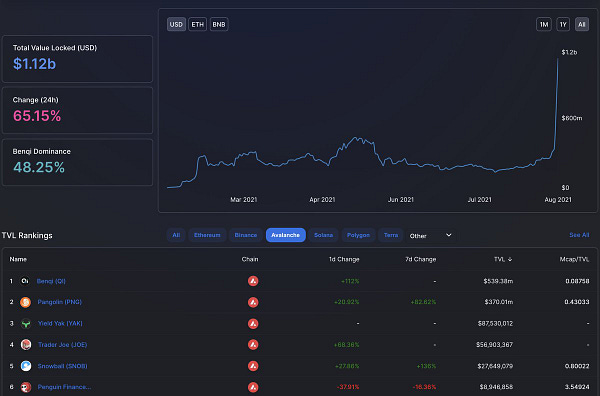Click Yield Yak's $87,530,012 TVL cell
This screenshot has height=396, width=600.
495,324
